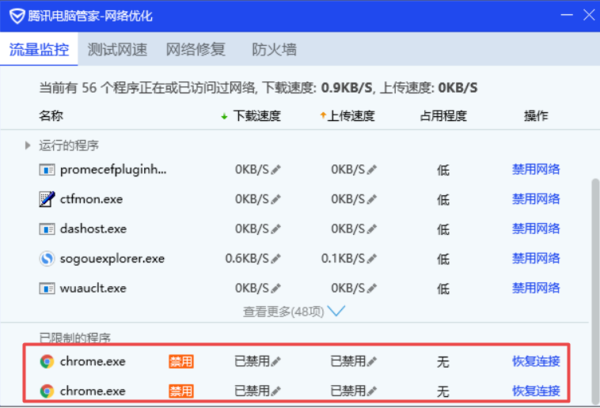Edit upload limit pencil for wuauclt.exe
The width and height of the screenshot is (600, 408).
coord(372,289)
